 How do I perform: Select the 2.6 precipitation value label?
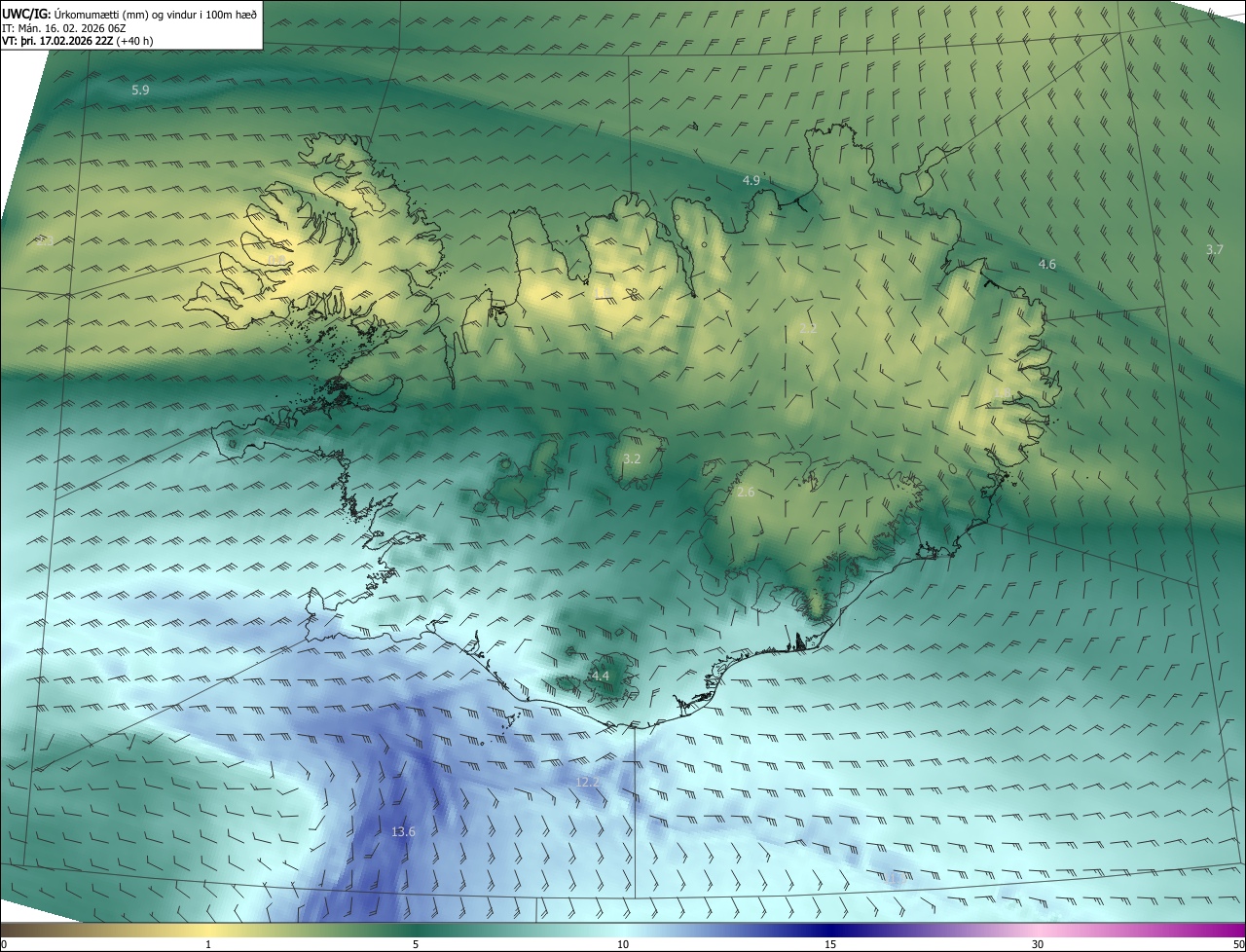click(x=746, y=493)
